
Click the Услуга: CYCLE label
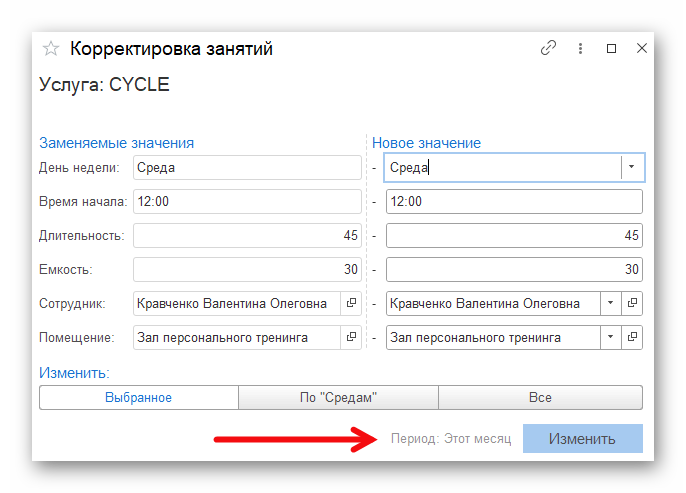104,85
